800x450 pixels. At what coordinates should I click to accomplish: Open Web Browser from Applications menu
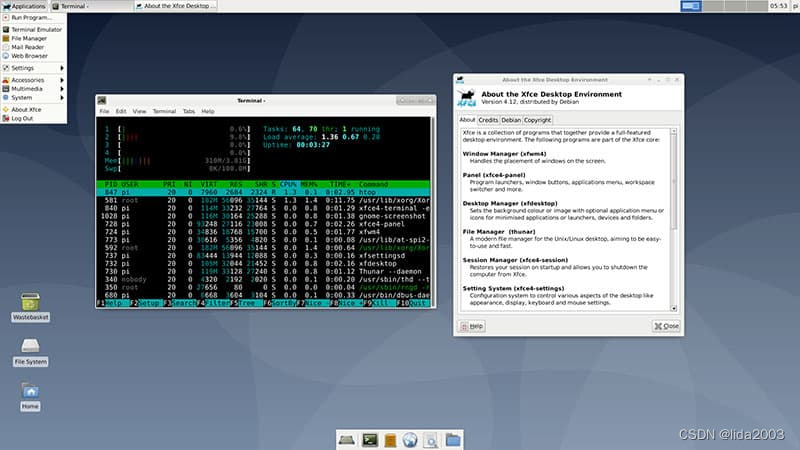pos(33,56)
